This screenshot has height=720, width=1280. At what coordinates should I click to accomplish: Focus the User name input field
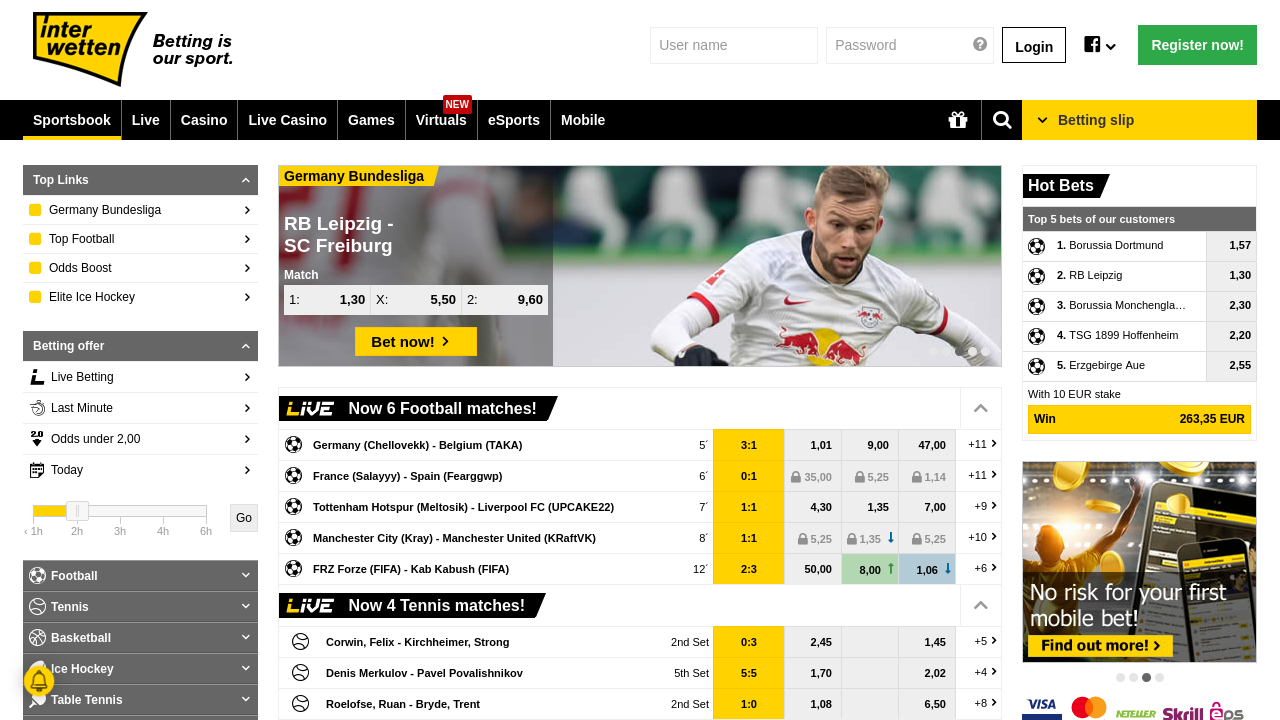click(x=734, y=45)
